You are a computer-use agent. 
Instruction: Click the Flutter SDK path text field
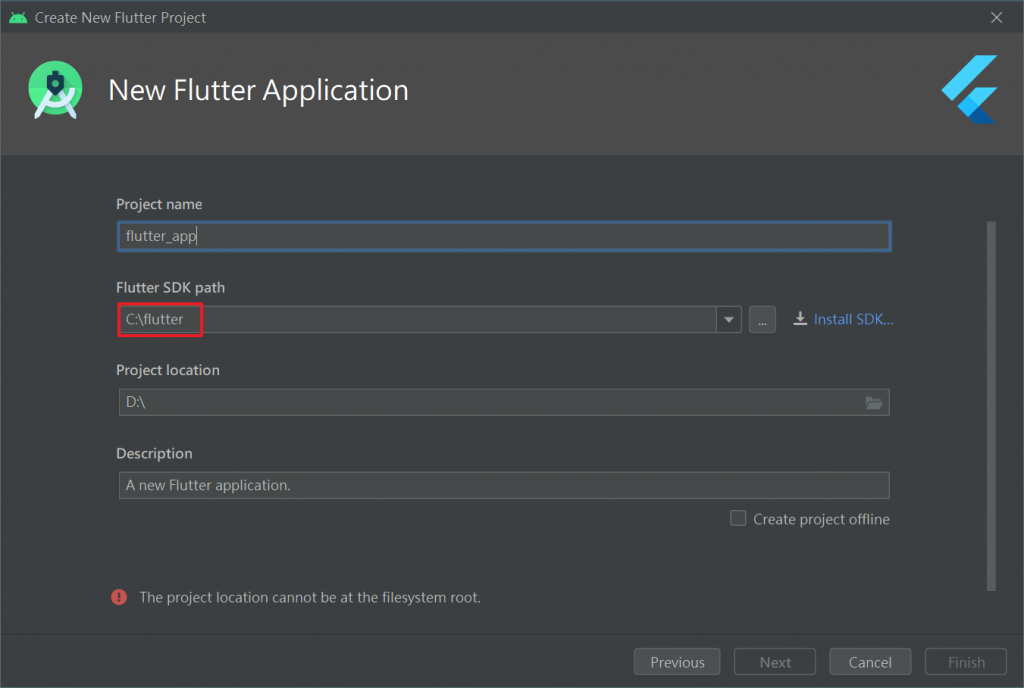point(417,320)
